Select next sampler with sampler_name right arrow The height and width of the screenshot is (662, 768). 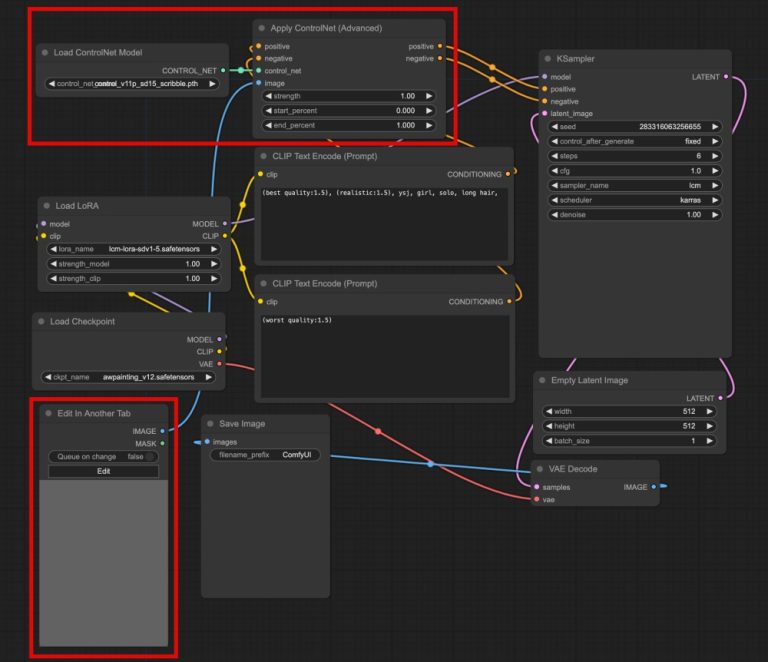[x=715, y=186]
